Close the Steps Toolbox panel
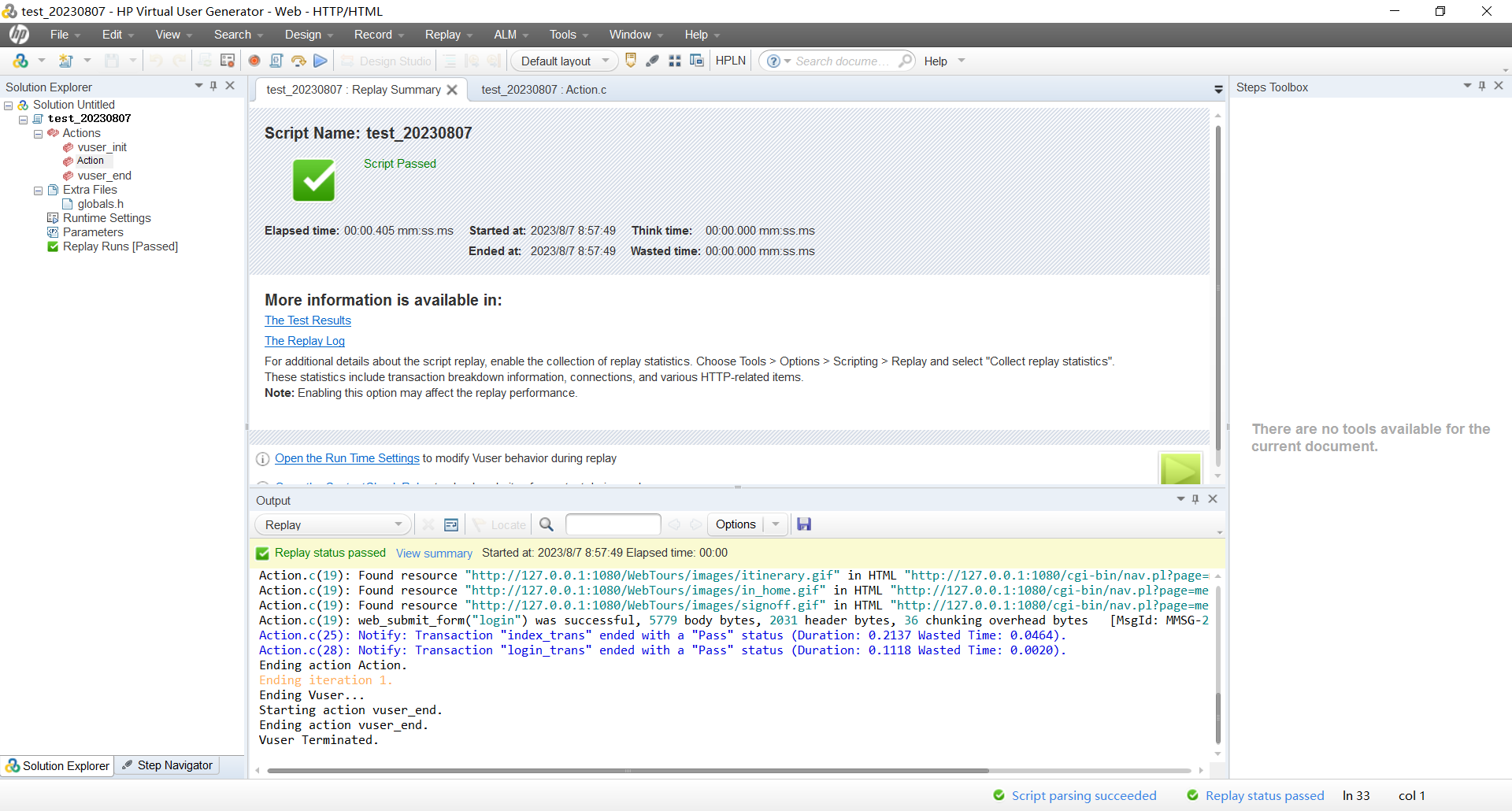The image size is (1512, 811). (x=1499, y=86)
